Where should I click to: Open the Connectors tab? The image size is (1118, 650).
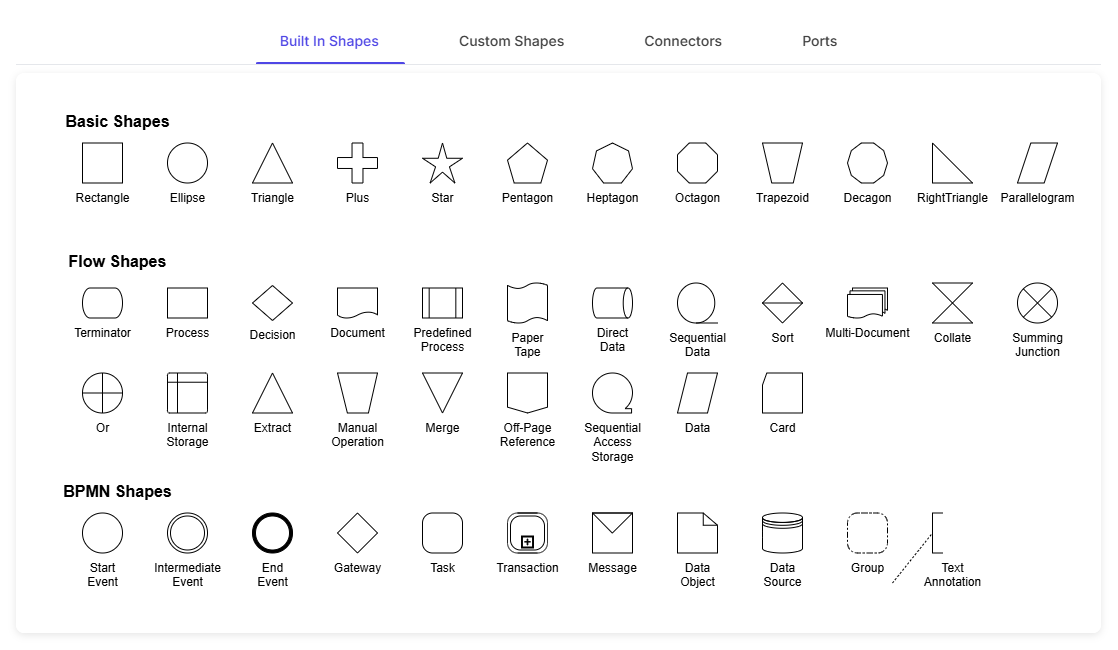[x=683, y=41]
